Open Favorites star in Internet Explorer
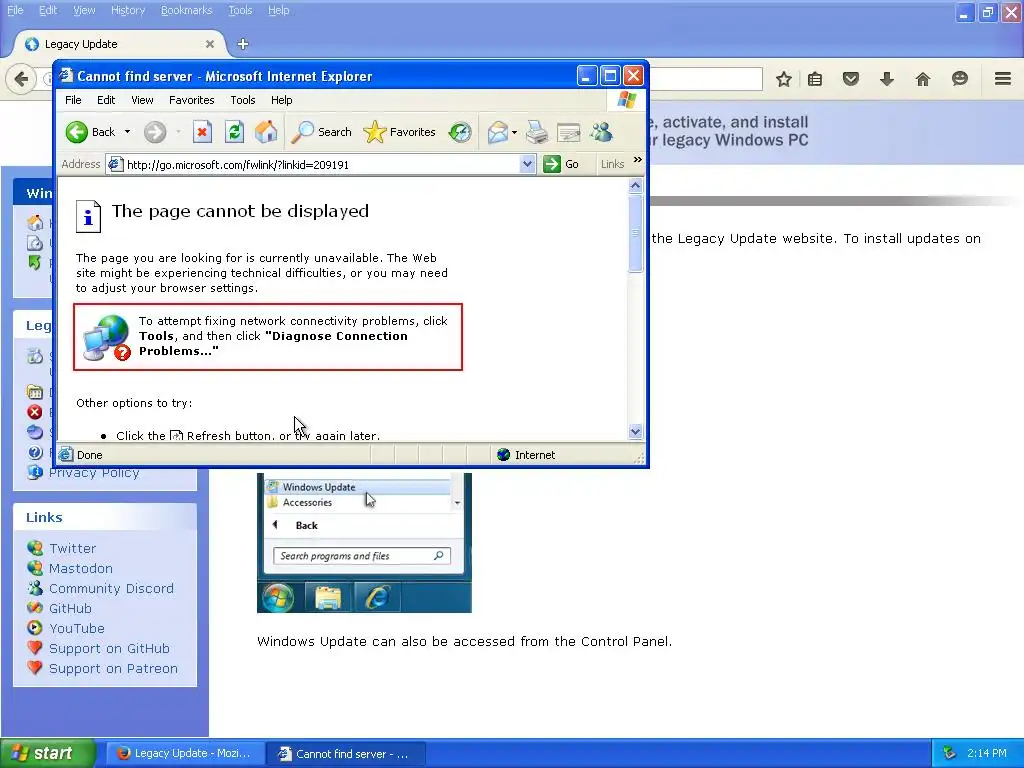The height and width of the screenshot is (768, 1024). 399,132
